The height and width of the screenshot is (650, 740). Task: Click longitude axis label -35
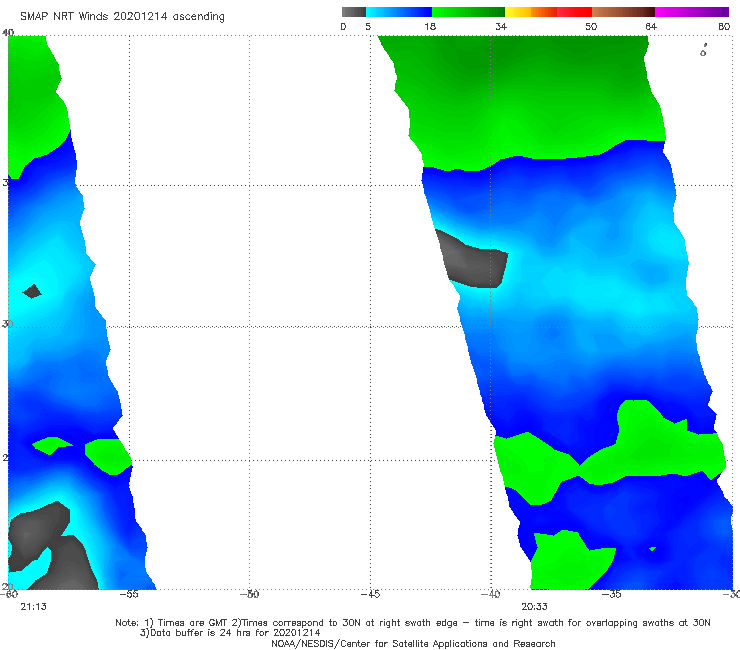(612, 594)
